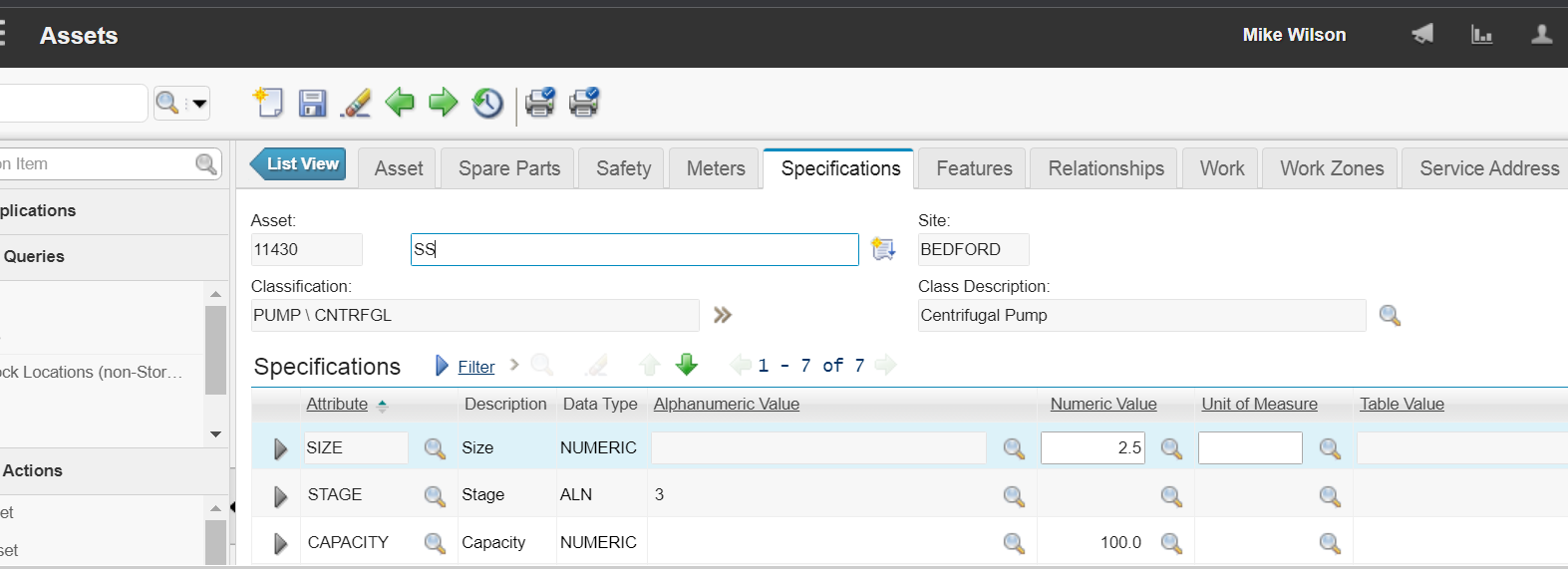Click the asset description text field
This screenshot has width=1568, height=569.
[634, 249]
